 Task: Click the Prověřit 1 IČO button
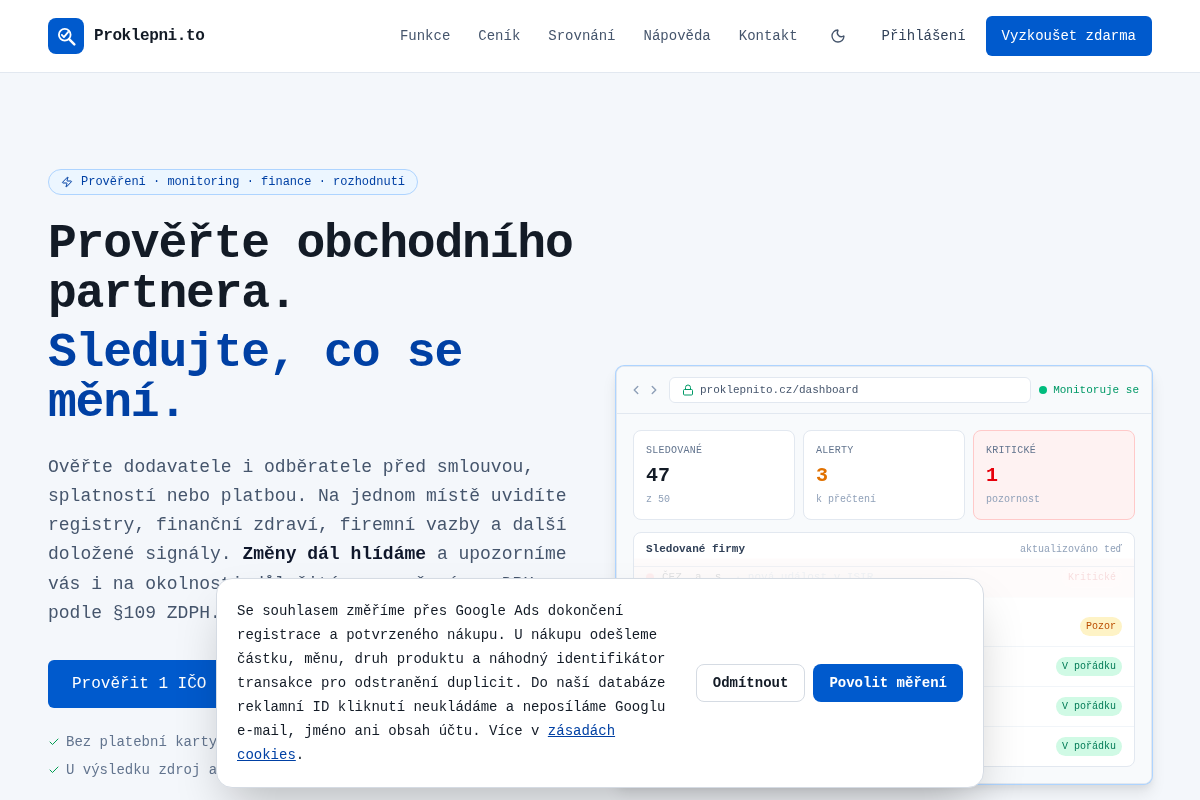click(139, 684)
